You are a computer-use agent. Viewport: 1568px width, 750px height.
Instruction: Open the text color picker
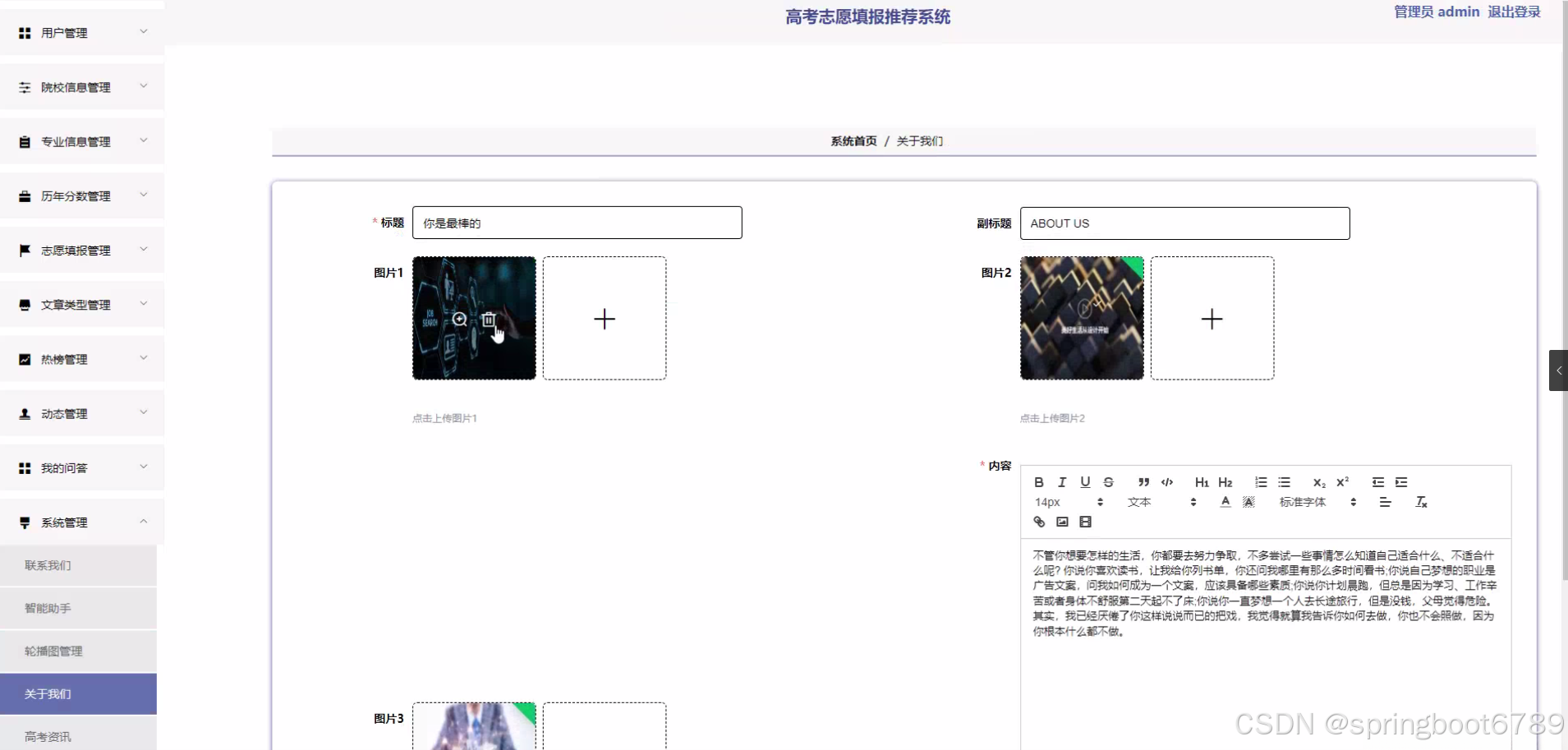(x=1225, y=502)
